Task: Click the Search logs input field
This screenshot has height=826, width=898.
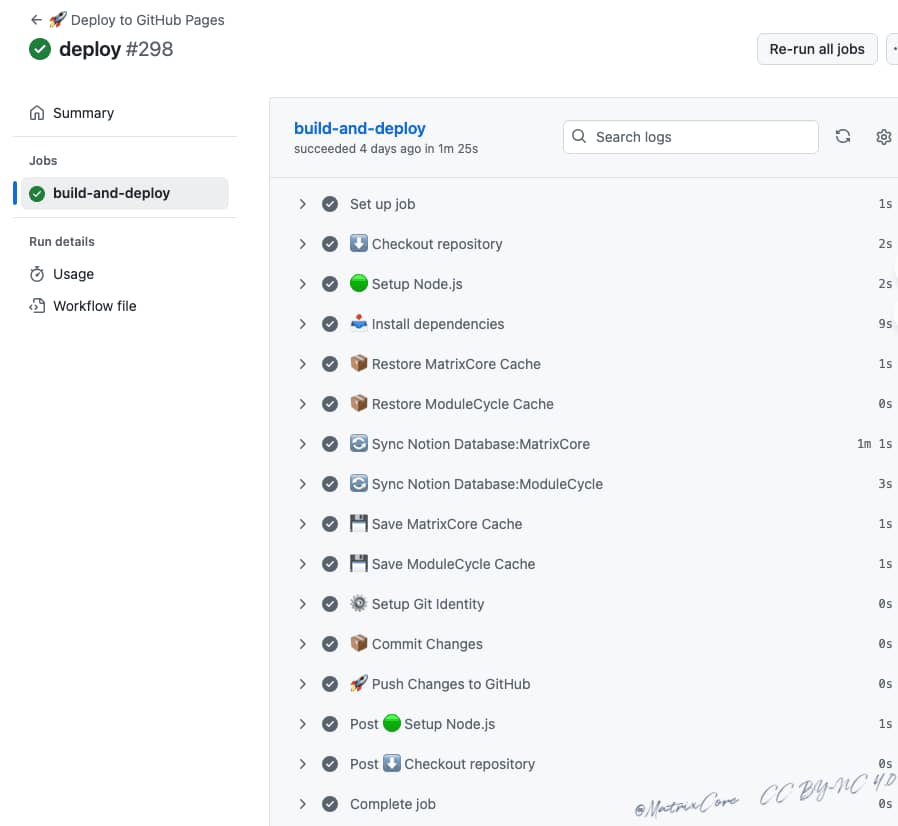Action: click(x=700, y=137)
